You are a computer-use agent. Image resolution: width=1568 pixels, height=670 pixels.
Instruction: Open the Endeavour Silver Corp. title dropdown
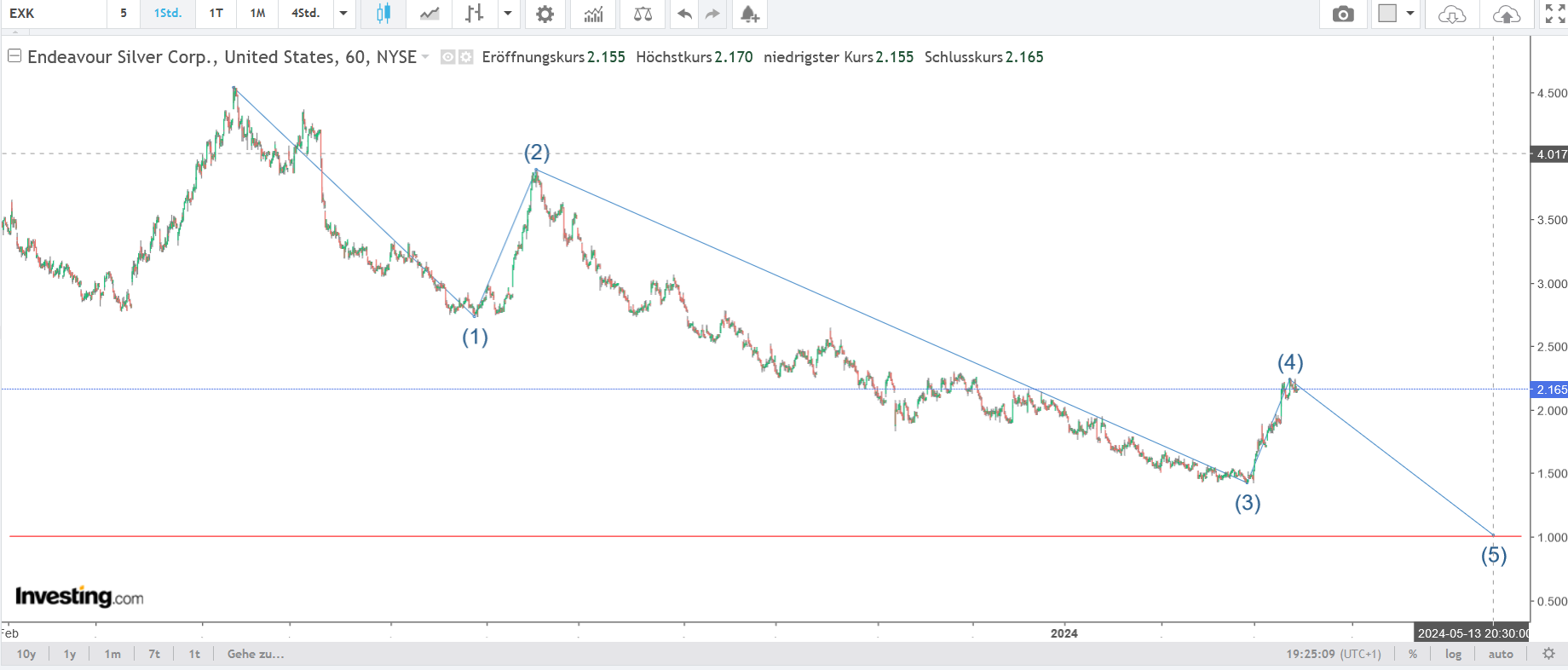tap(425, 57)
